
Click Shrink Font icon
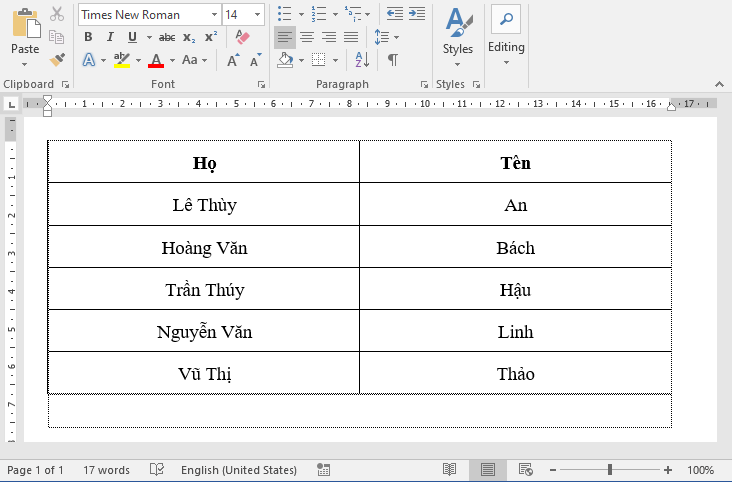point(255,60)
